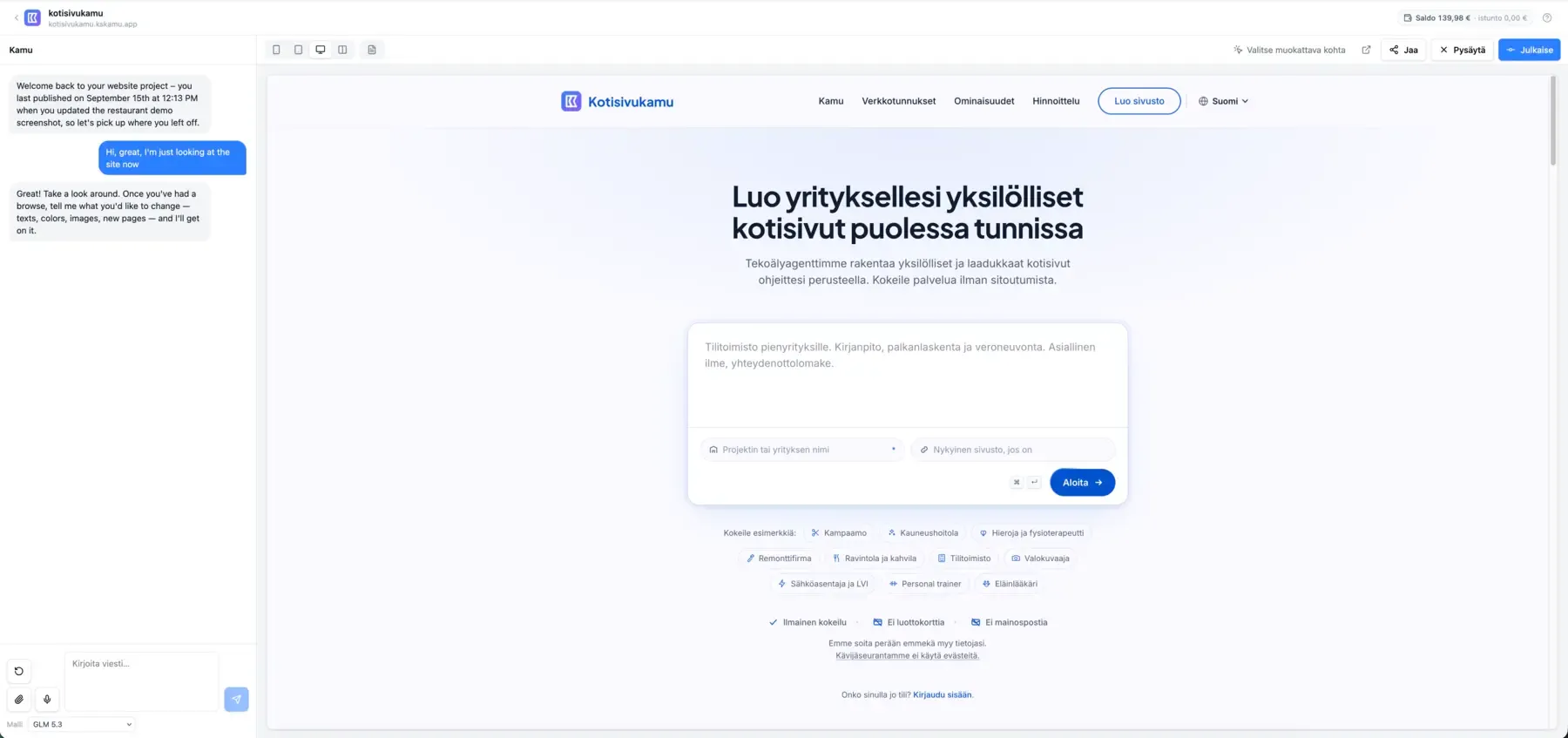Select the desktop monitor preview mode
The width and height of the screenshot is (1568, 738).
pyautogui.click(x=321, y=50)
